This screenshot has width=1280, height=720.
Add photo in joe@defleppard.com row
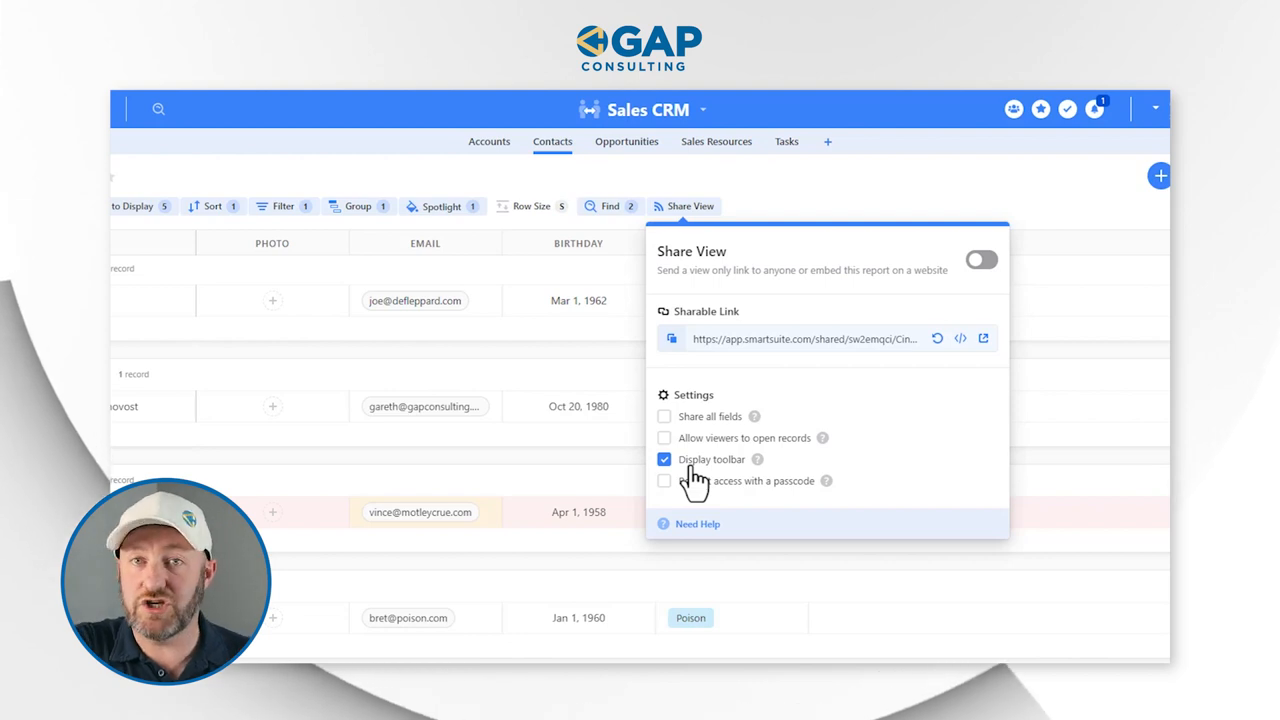(272, 301)
